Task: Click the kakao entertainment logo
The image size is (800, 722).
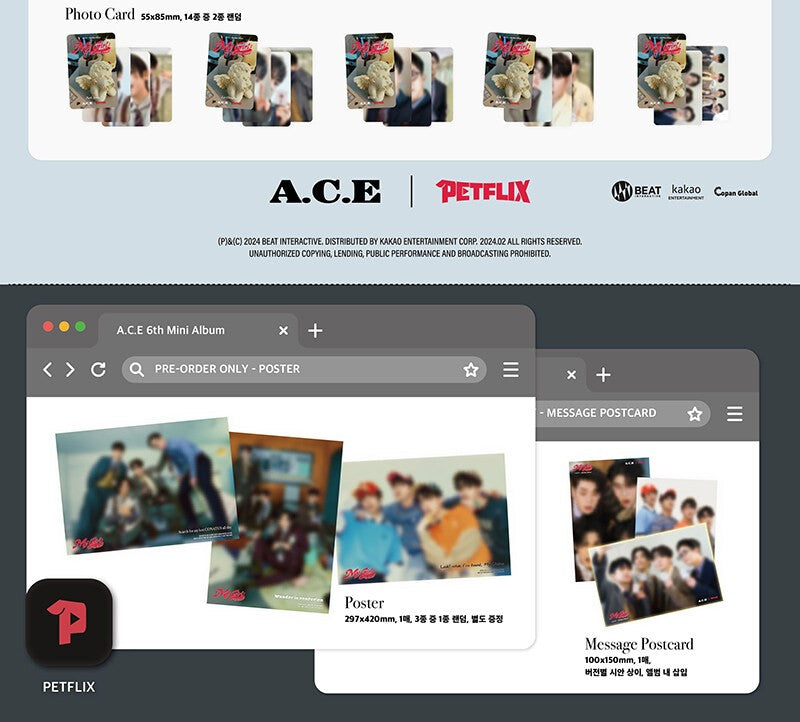Action: (686, 192)
